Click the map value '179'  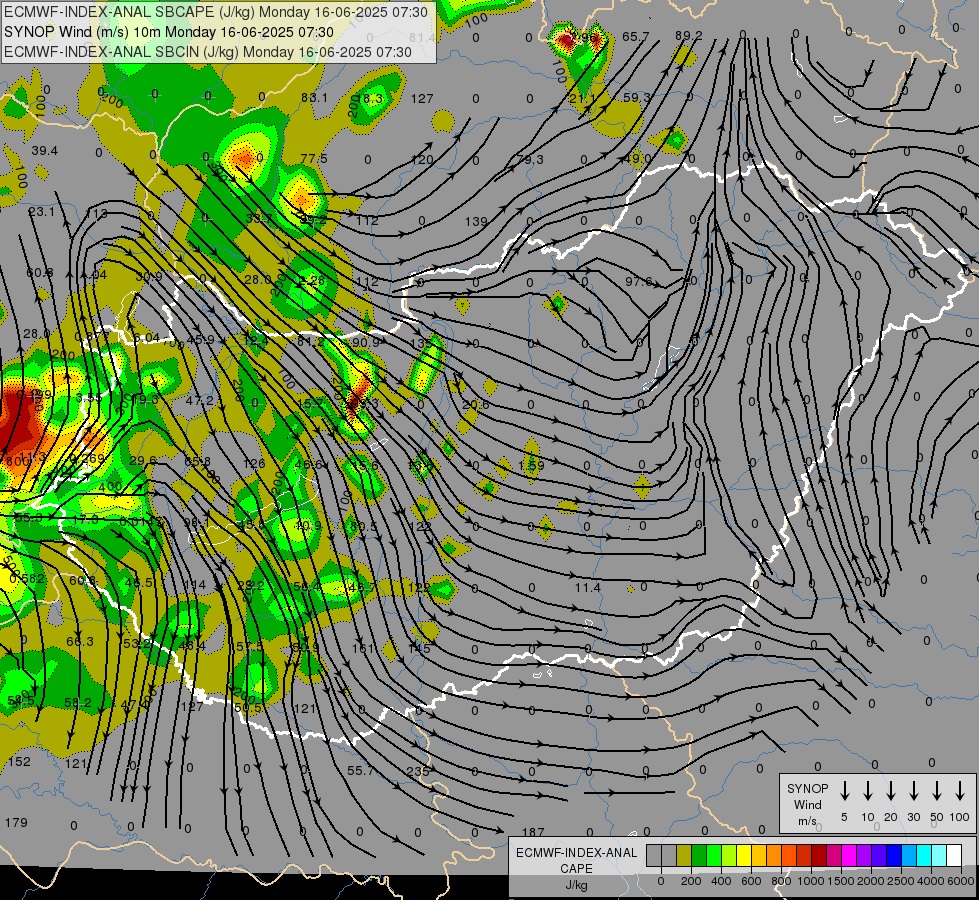pos(16,823)
